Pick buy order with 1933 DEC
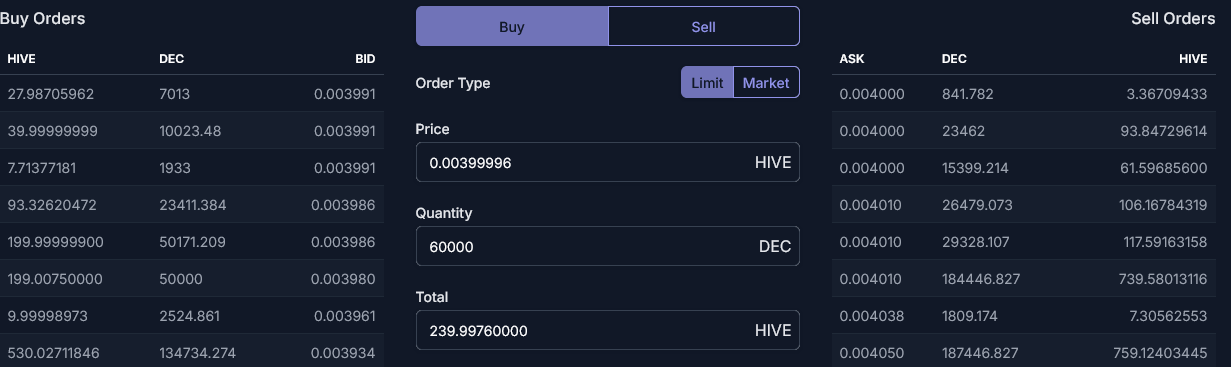 pos(190,168)
